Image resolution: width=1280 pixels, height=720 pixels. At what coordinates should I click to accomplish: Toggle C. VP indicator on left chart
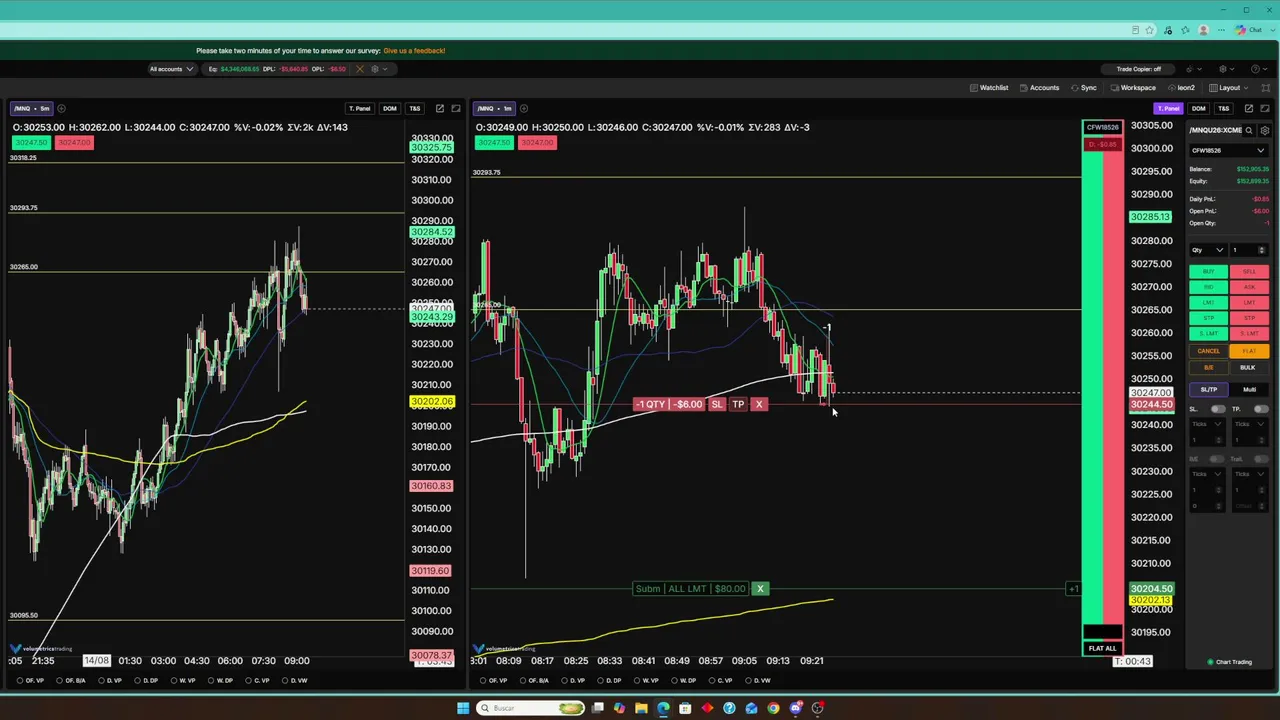pyautogui.click(x=257, y=681)
